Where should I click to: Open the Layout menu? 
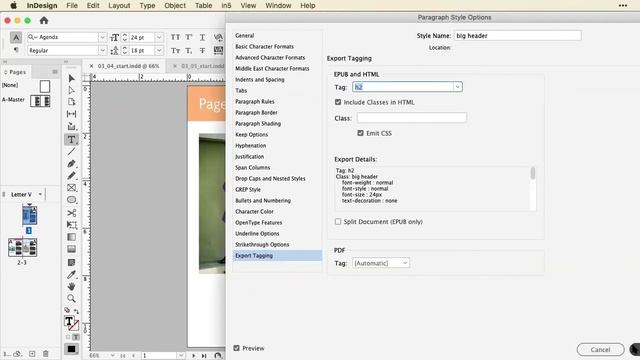click(119, 6)
